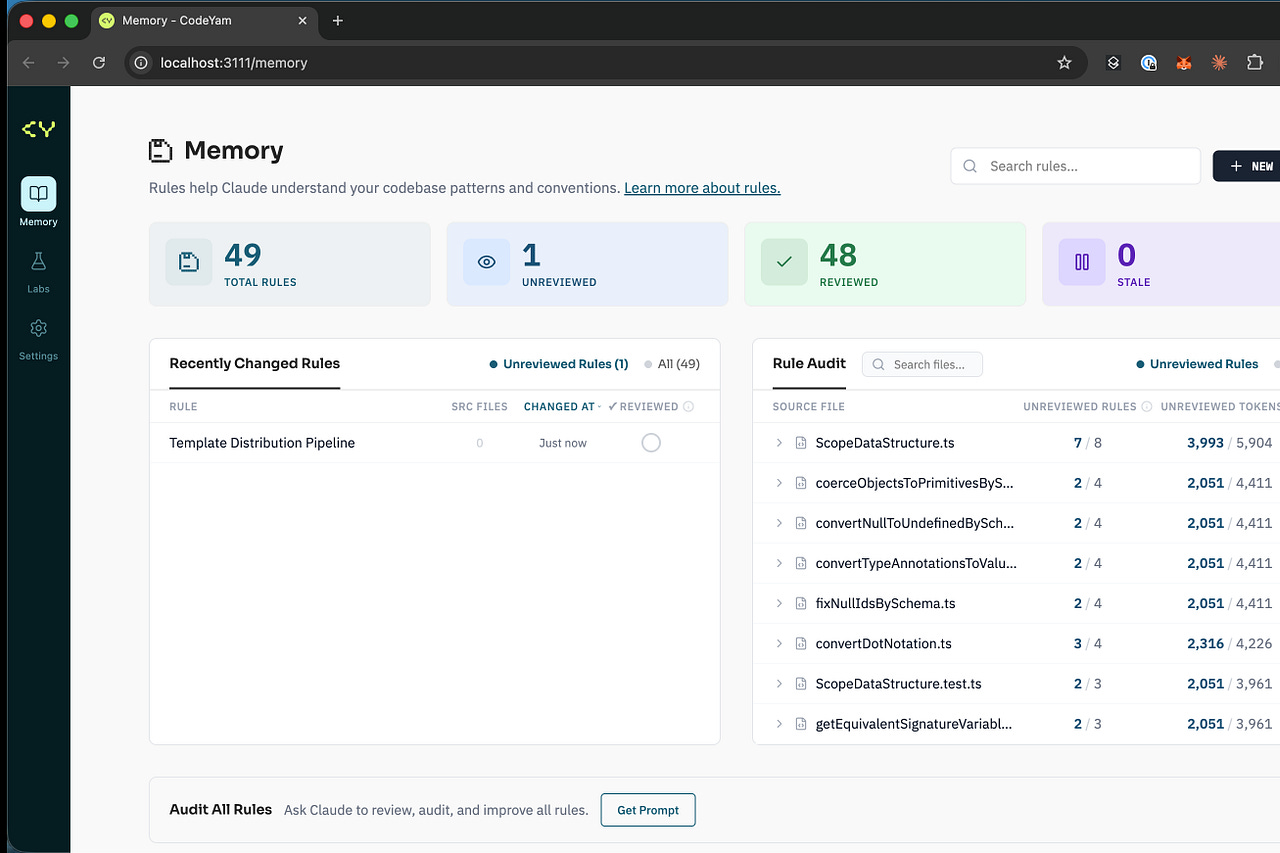The height and width of the screenshot is (853, 1280).
Task: Open the Chrome extensions puzzle icon
Action: (1254, 62)
